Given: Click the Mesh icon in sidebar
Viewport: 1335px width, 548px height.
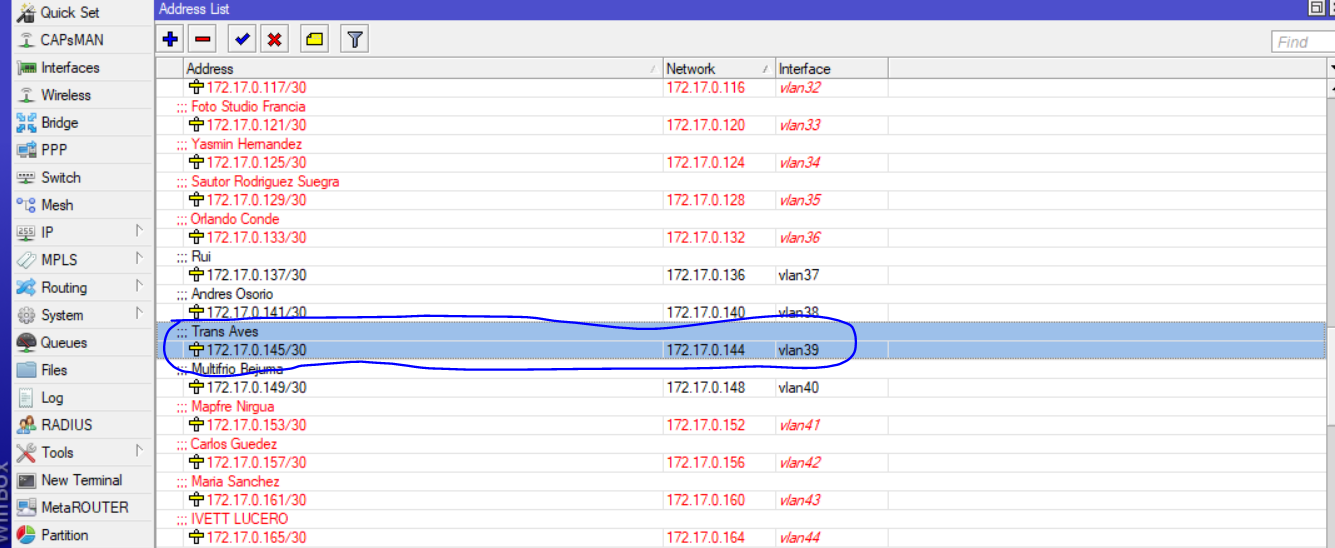Looking at the screenshot, I should (26, 204).
